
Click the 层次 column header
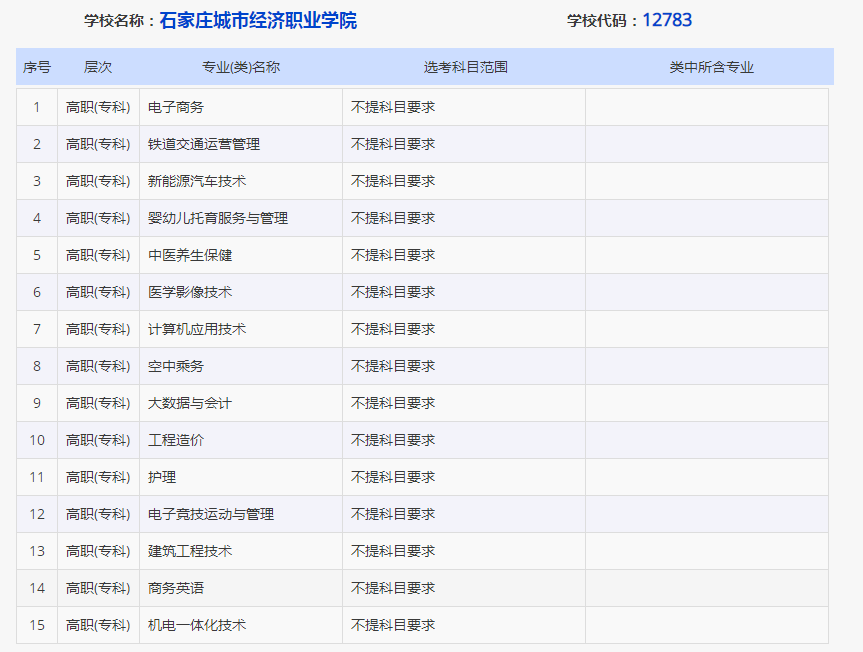[98, 67]
